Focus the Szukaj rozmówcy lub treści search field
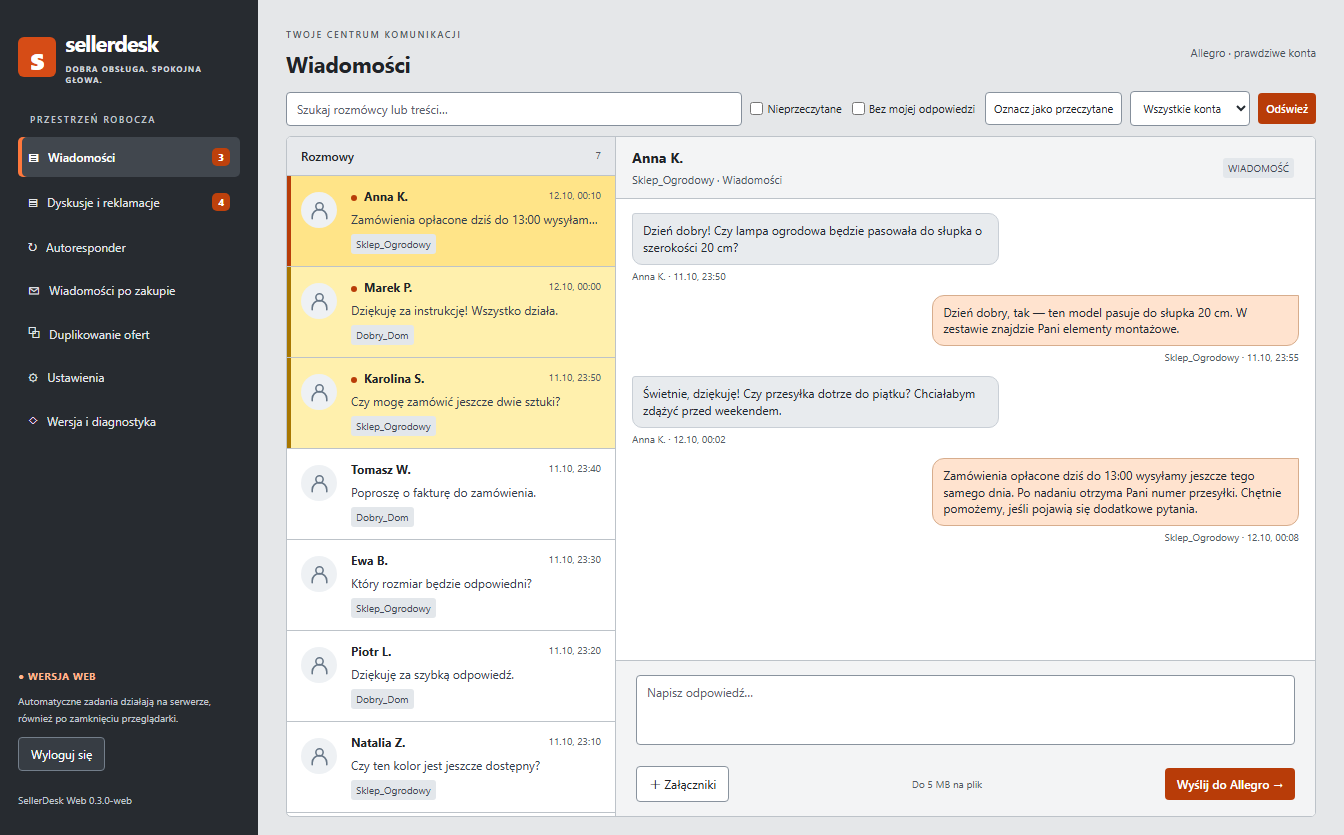The height and width of the screenshot is (835, 1344). point(514,109)
